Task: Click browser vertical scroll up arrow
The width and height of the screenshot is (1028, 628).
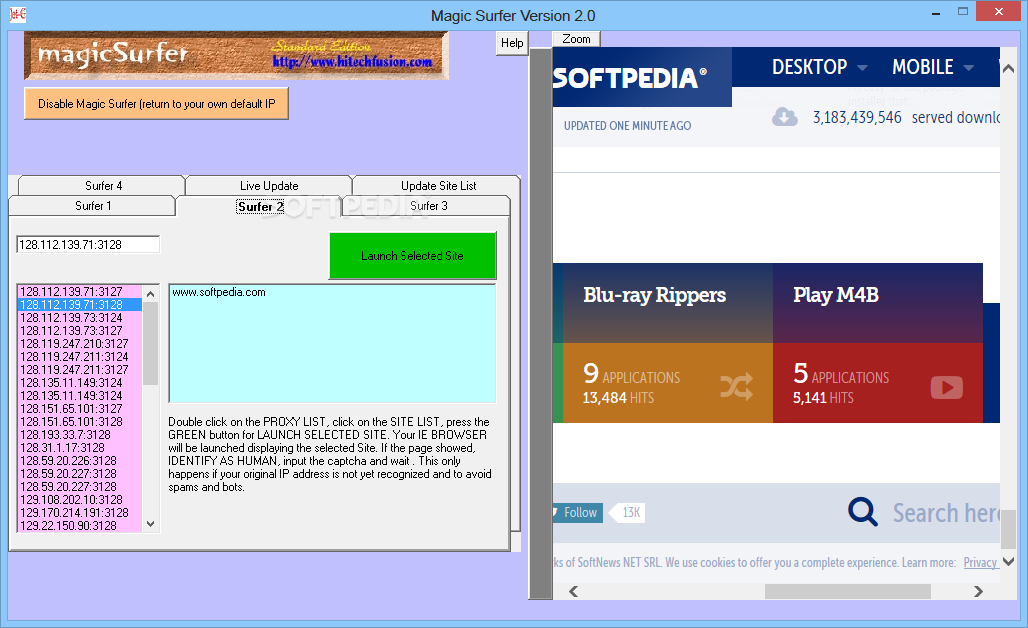Action: (x=1008, y=68)
